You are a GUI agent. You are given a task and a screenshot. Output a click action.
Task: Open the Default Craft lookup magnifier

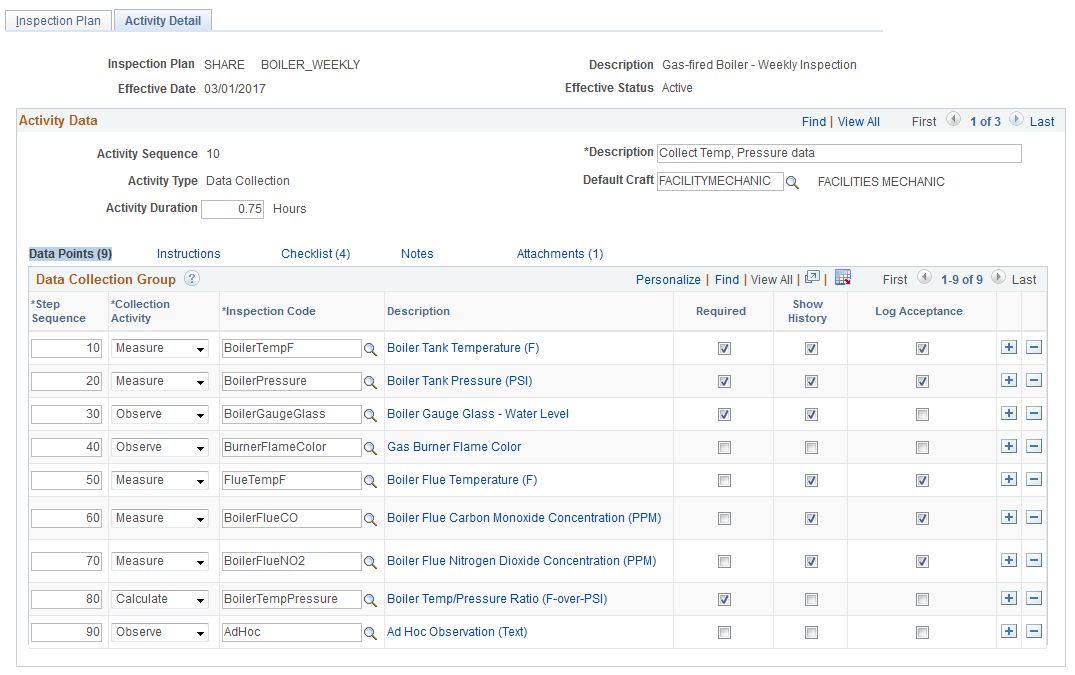(x=794, y=181)
